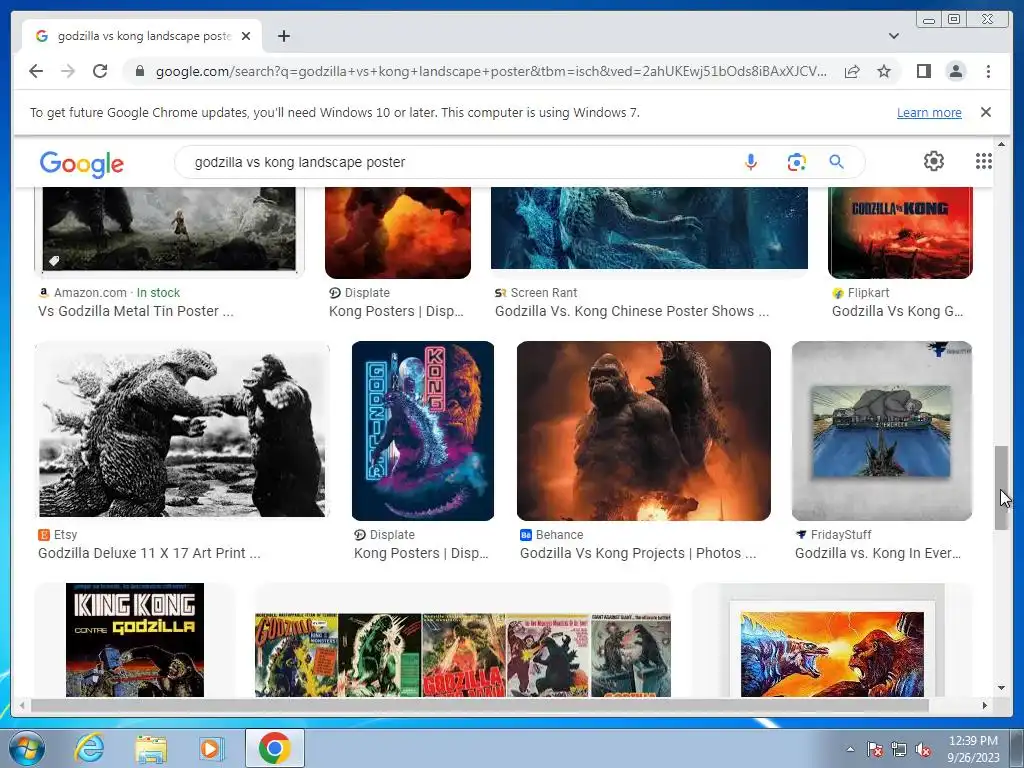
Task: Open the vintage Godzilla posters collage image
Action: click(x=462, y=654)
